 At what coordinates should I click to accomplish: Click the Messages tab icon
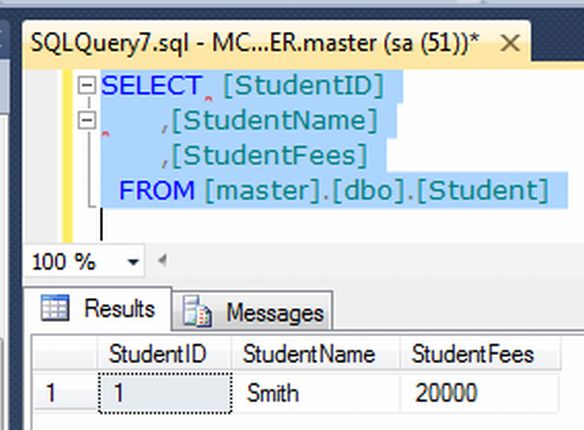[197, 312]
